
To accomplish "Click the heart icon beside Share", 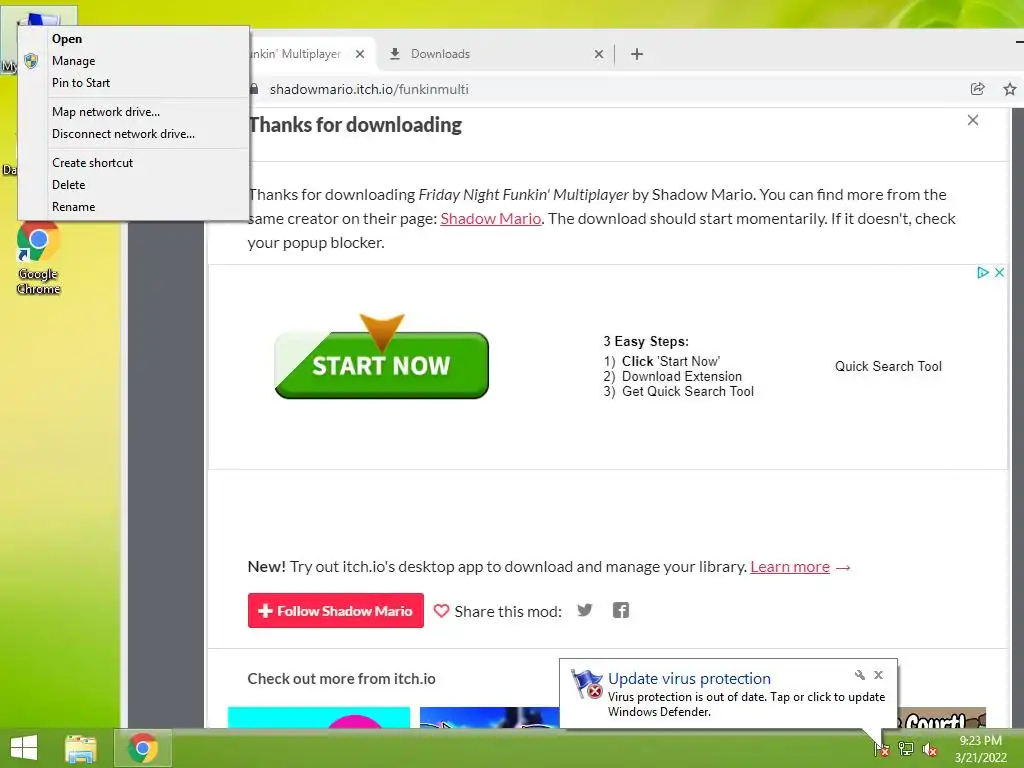I will point(441,611).
